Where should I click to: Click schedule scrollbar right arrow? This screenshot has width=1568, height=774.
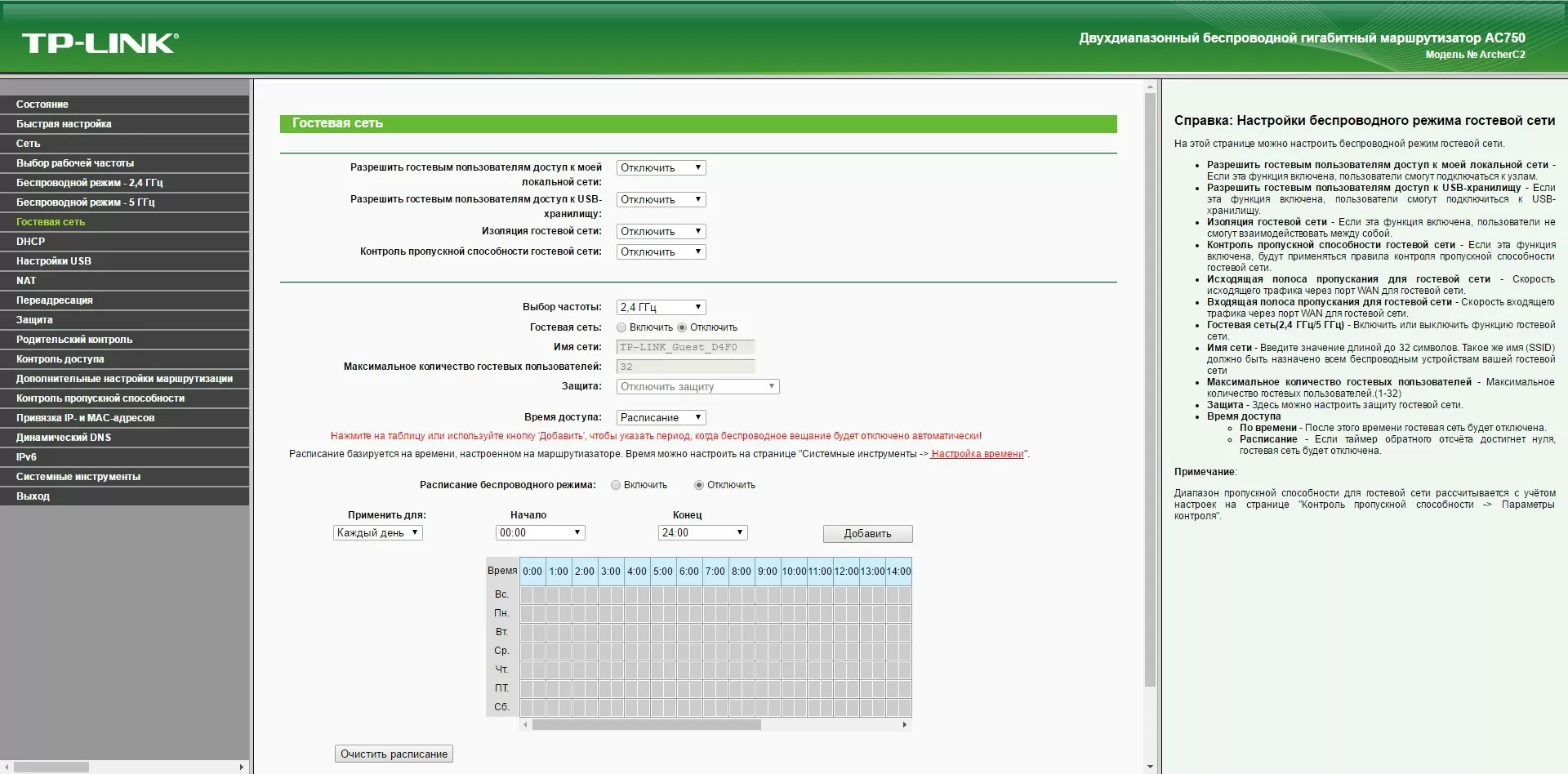coord(905,725)
